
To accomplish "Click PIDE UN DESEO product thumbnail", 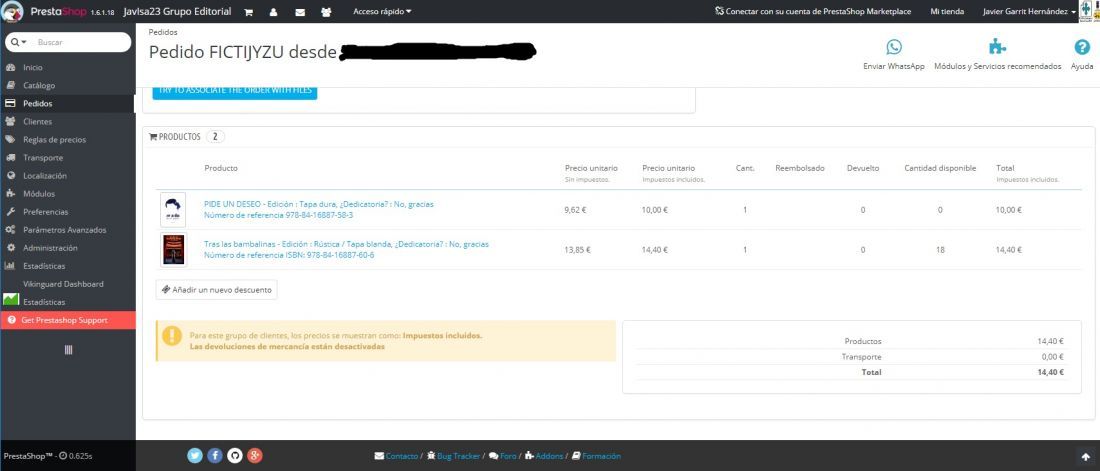I will coord(173,209).
